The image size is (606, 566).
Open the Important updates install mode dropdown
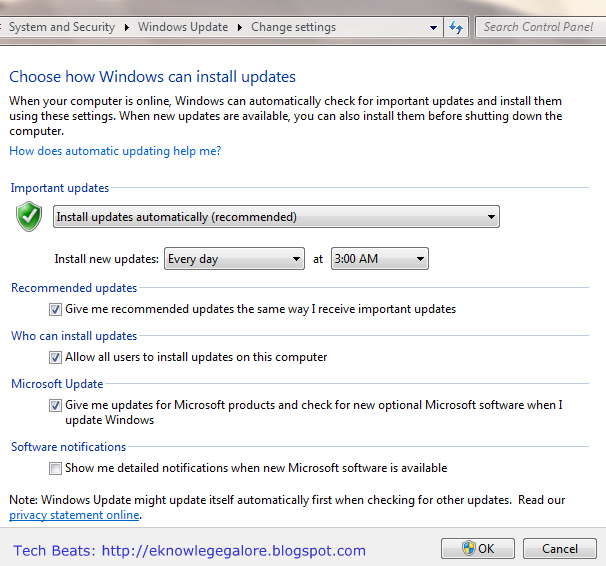(276, 217)
